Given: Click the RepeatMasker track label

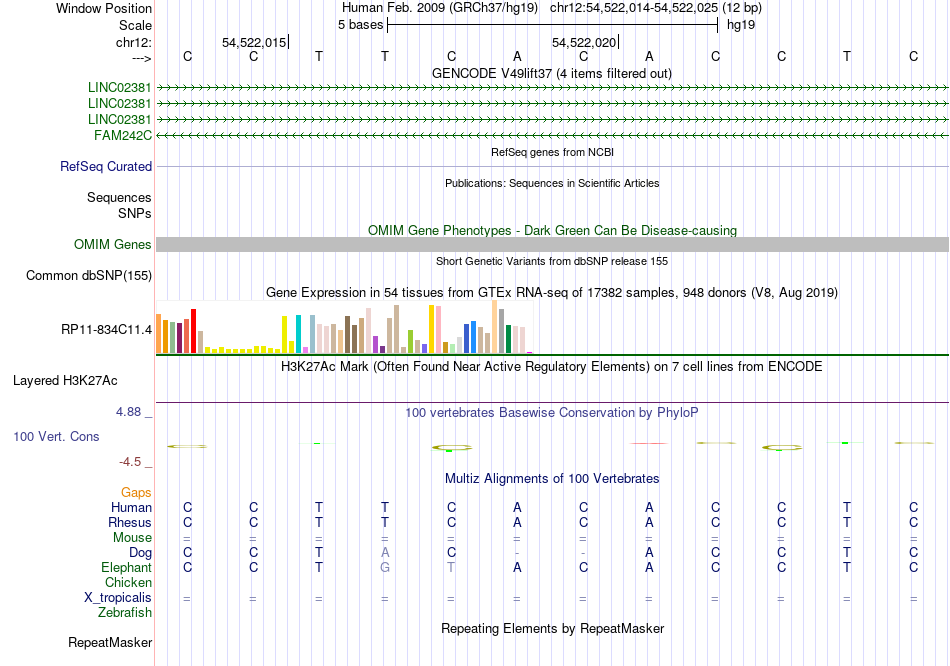Looking at the screenshot, I should click(110, 642).
